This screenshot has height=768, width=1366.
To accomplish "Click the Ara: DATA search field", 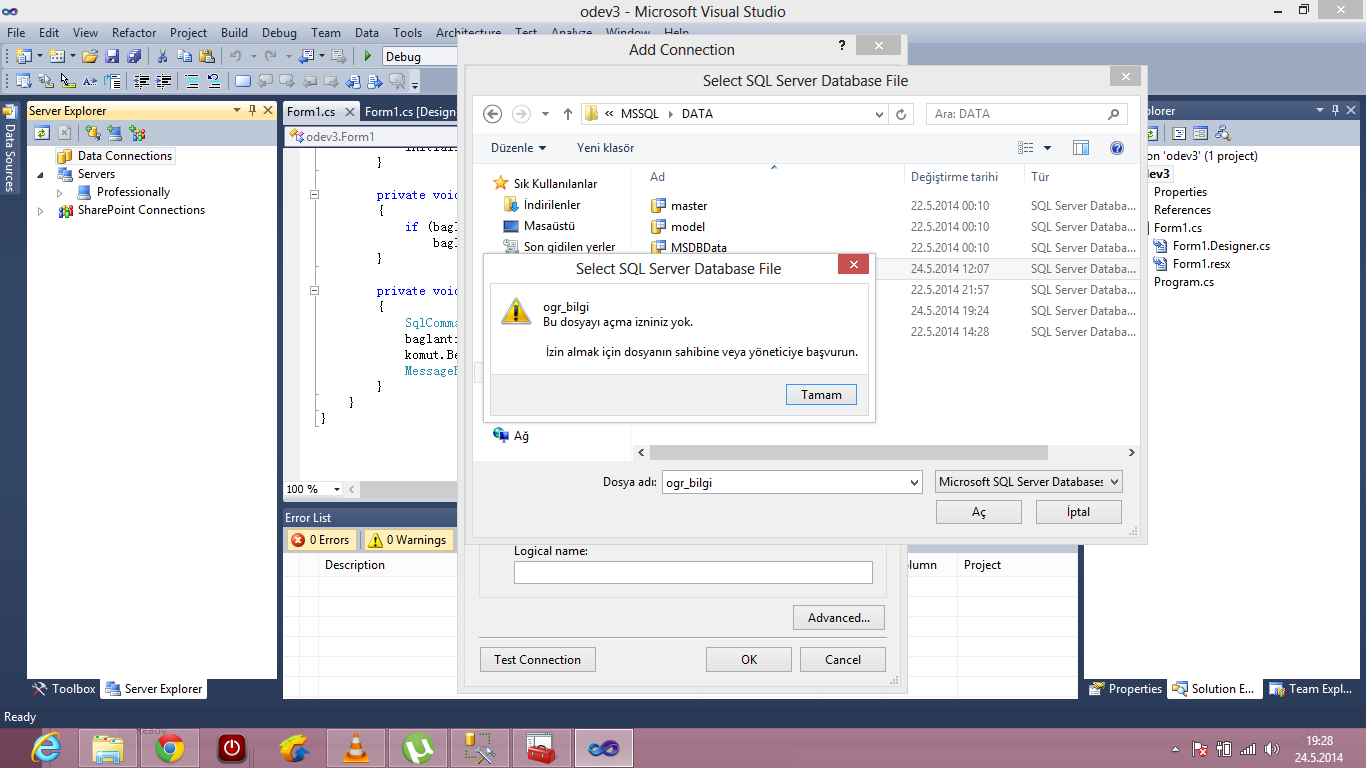I will [x=1027, y=114].
